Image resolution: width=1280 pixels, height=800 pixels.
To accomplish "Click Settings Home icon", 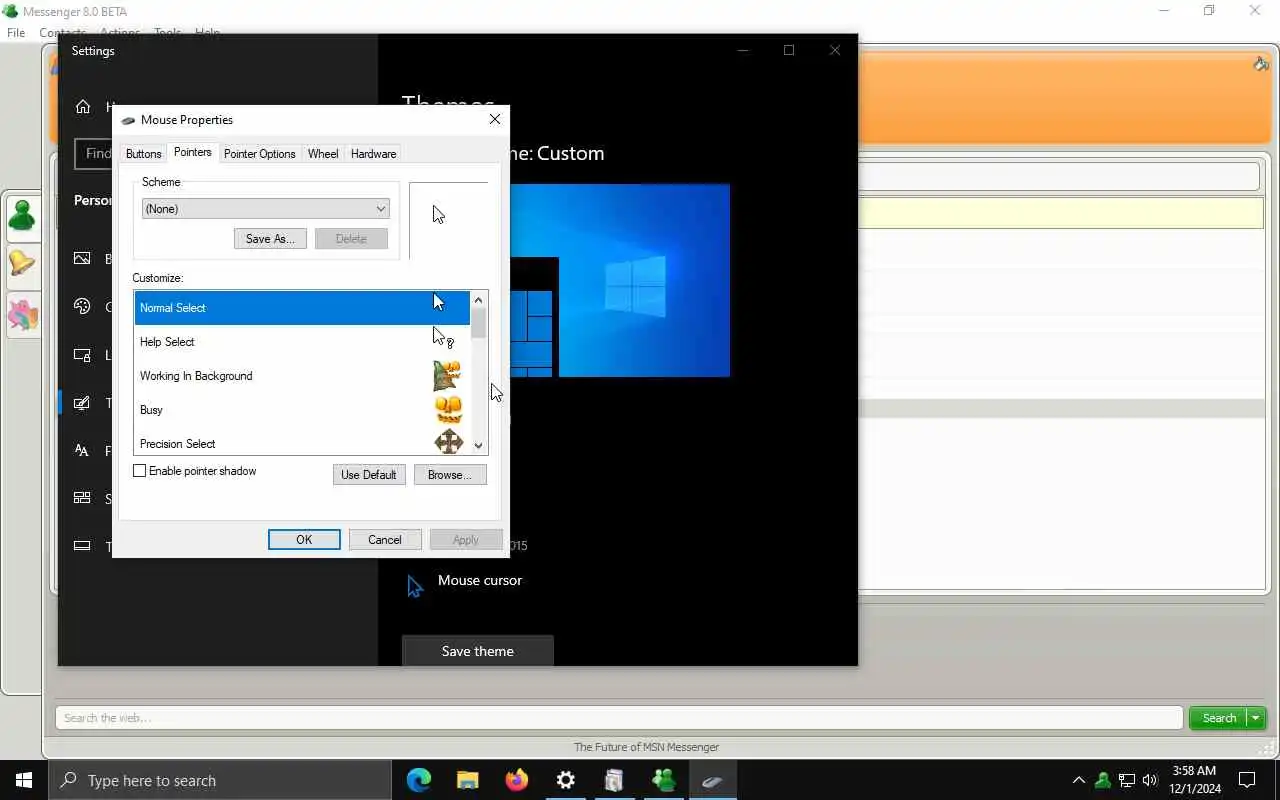I will (x=83, y=107).
